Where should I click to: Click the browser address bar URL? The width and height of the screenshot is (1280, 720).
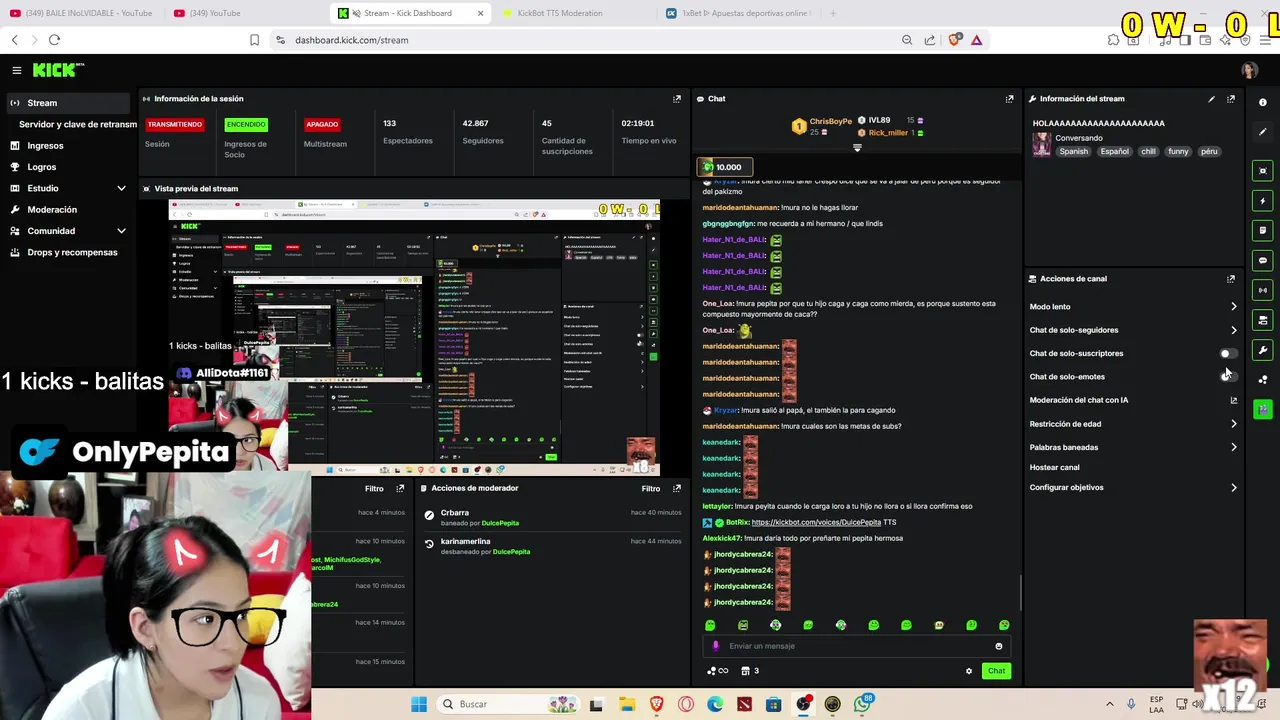351,40
